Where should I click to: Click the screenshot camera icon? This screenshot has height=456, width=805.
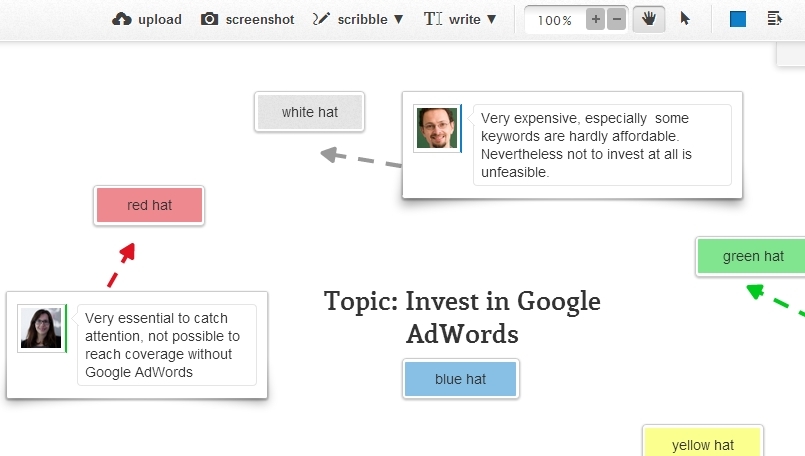(x=209, y=20)
